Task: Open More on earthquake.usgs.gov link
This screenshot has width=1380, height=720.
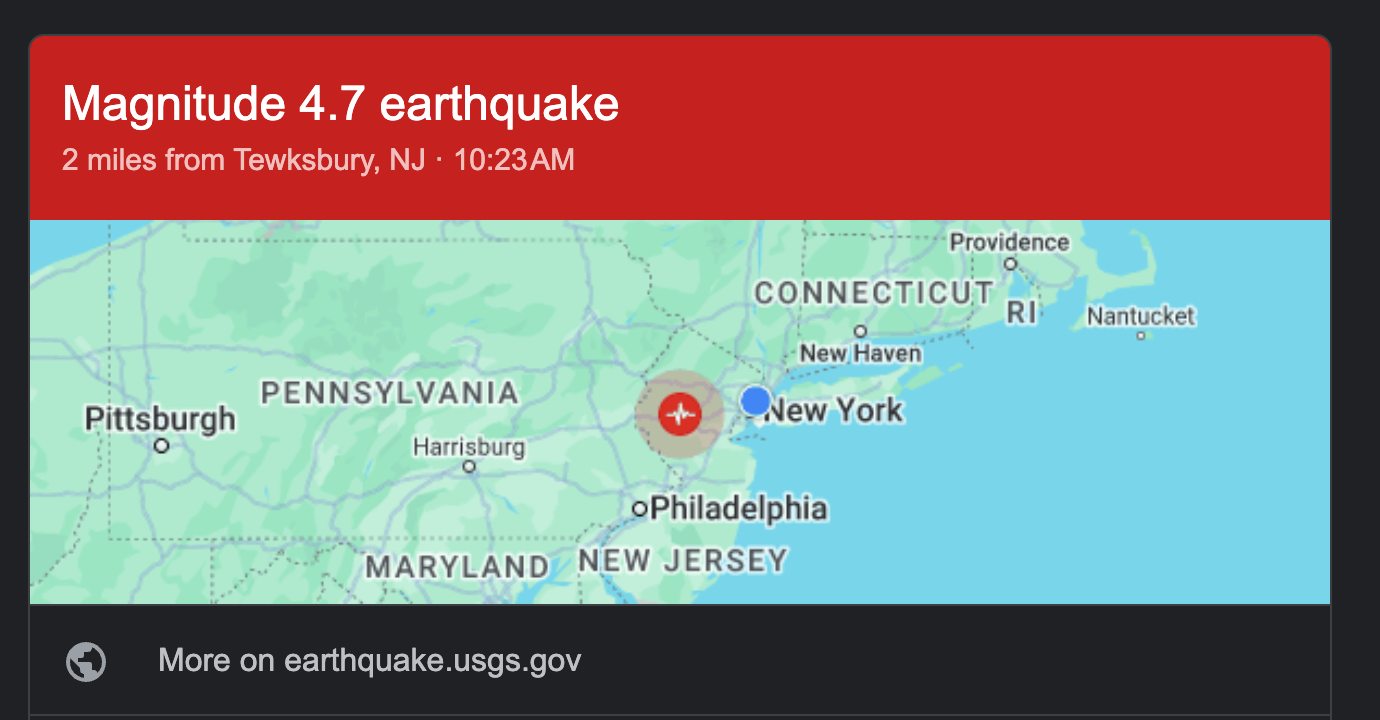Action: click(x=369, y=661)
